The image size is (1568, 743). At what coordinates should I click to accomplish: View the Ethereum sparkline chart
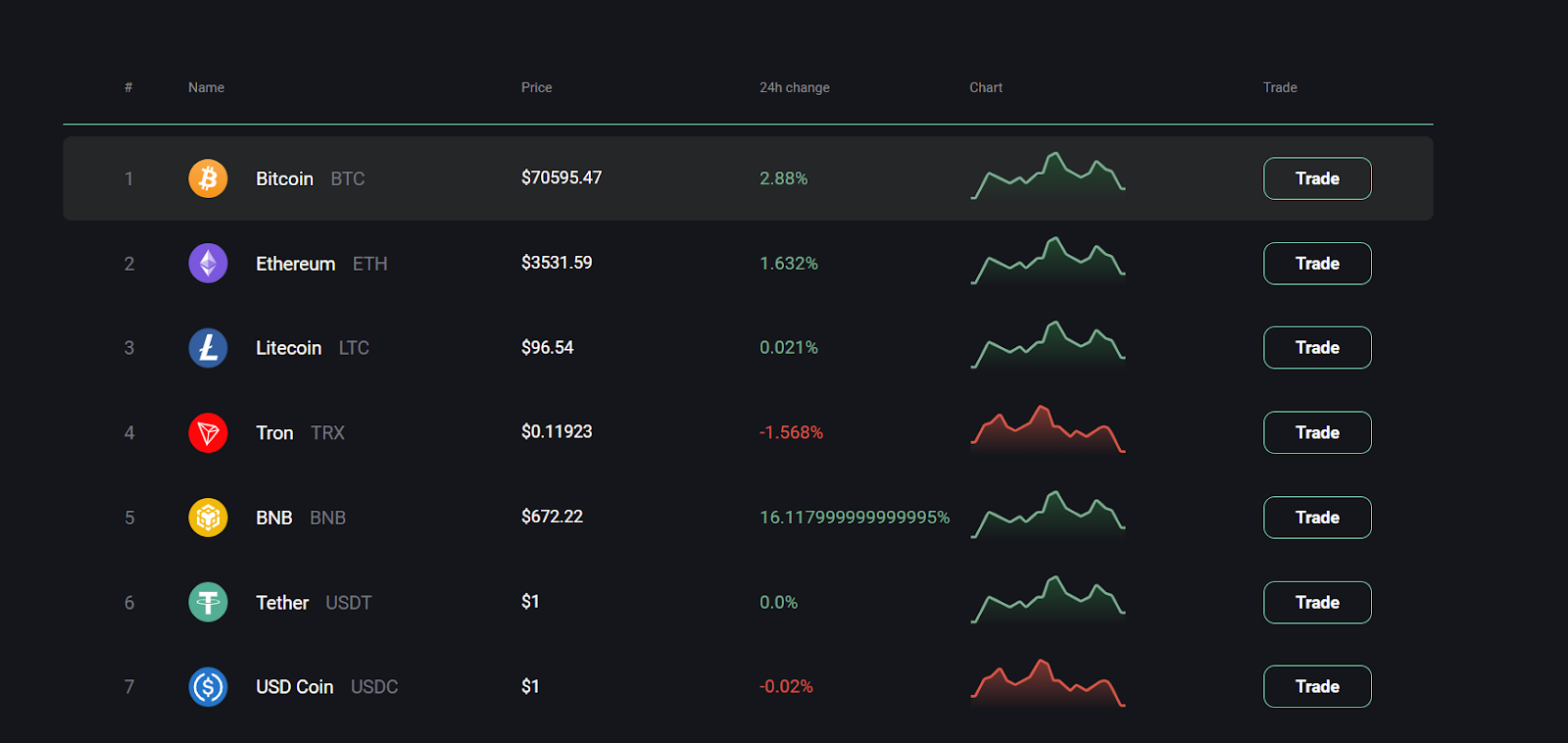[1048, 261]
